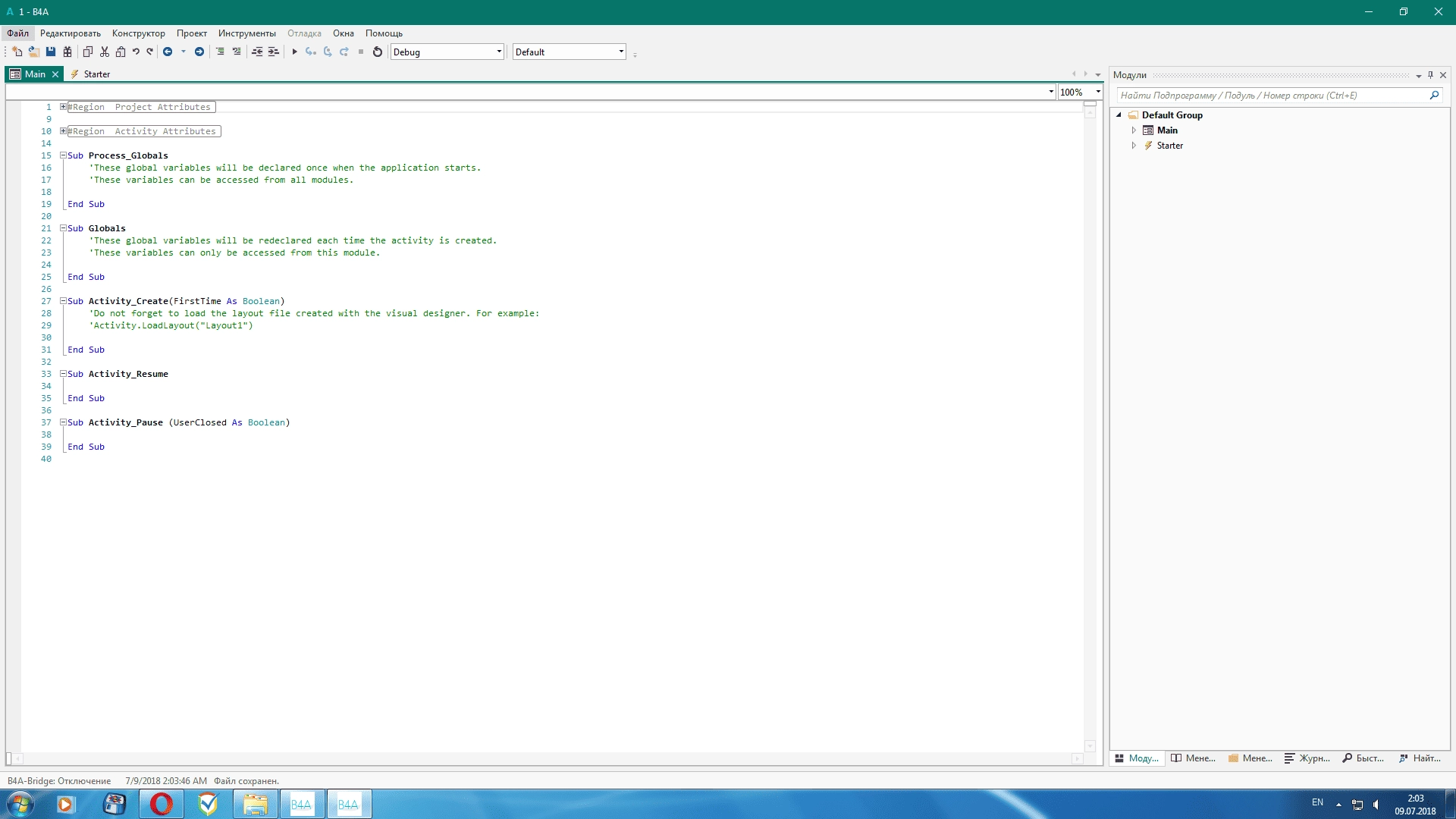This screenshot has height=819, width=1456.
Task: Click the Windows Start button
Action: click(x=20, y=804)
